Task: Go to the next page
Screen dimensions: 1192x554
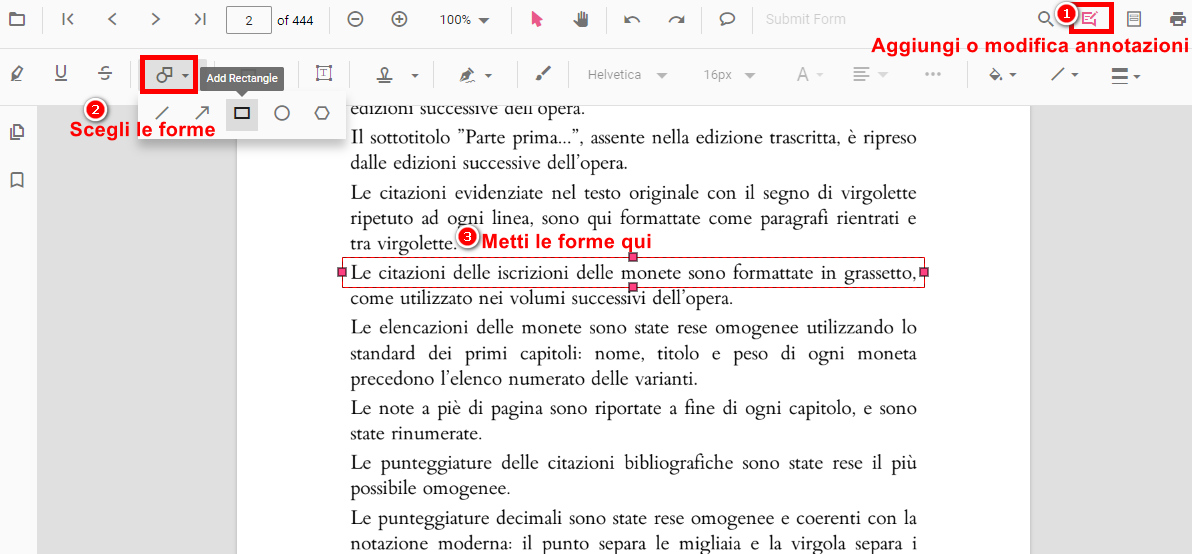Action: [156, 20]
